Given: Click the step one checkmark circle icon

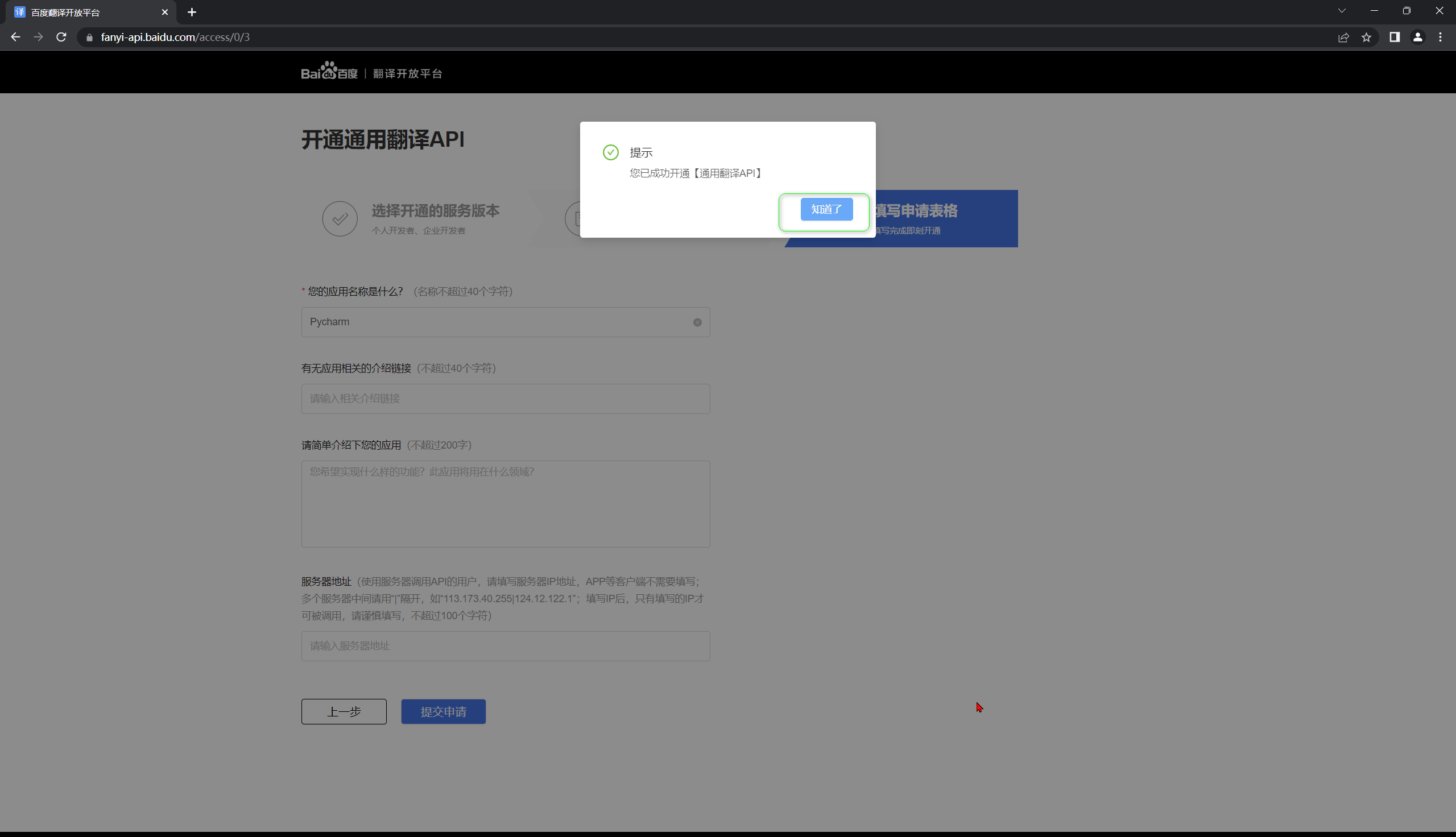Looking at the screenshot, I should pos(340,218).
